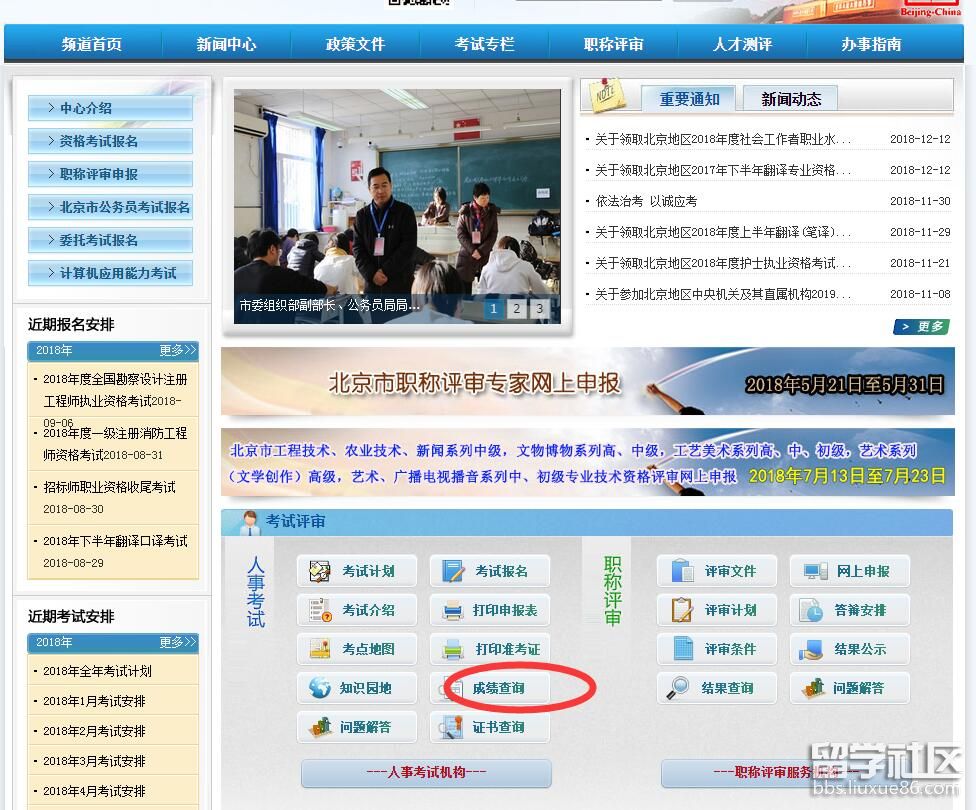Switch carousel to slide 2
This screenshot has height=810, width=976.
coord(516,309)
